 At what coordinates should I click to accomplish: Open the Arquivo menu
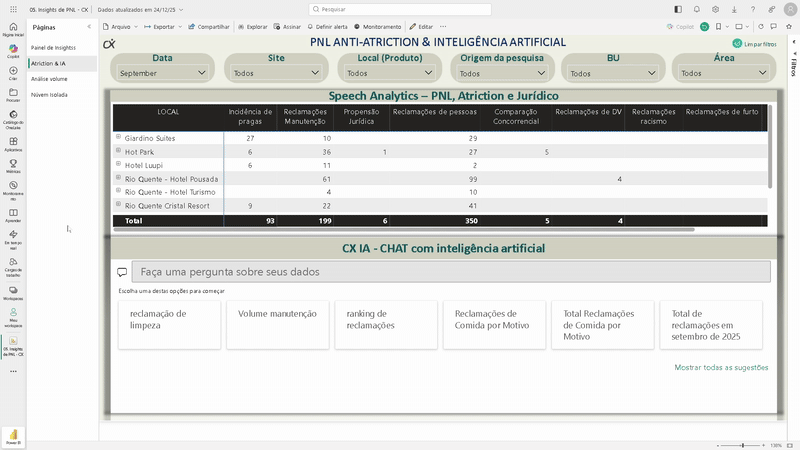pos(120,27)
